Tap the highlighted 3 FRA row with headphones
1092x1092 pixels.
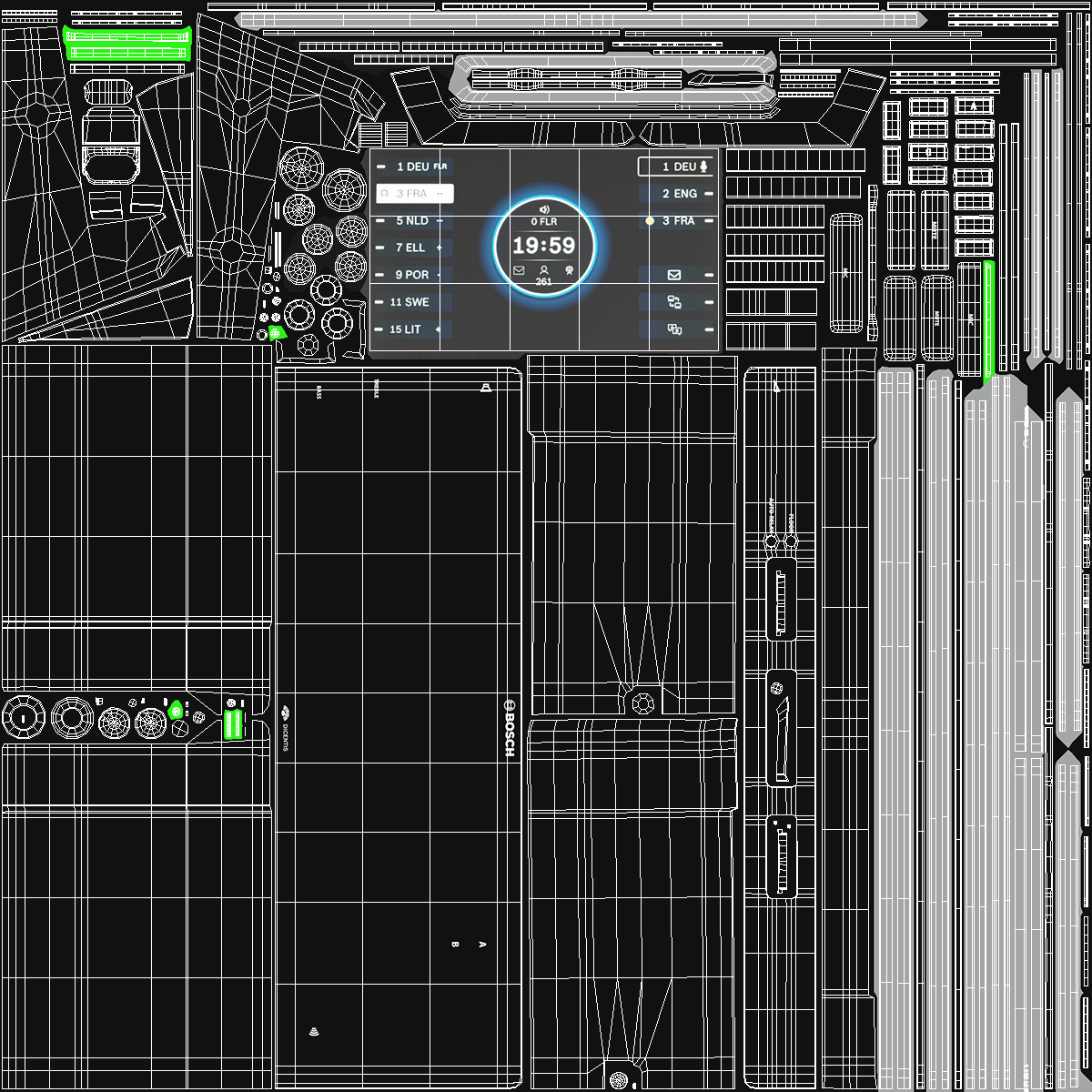[x=414, y=194]
